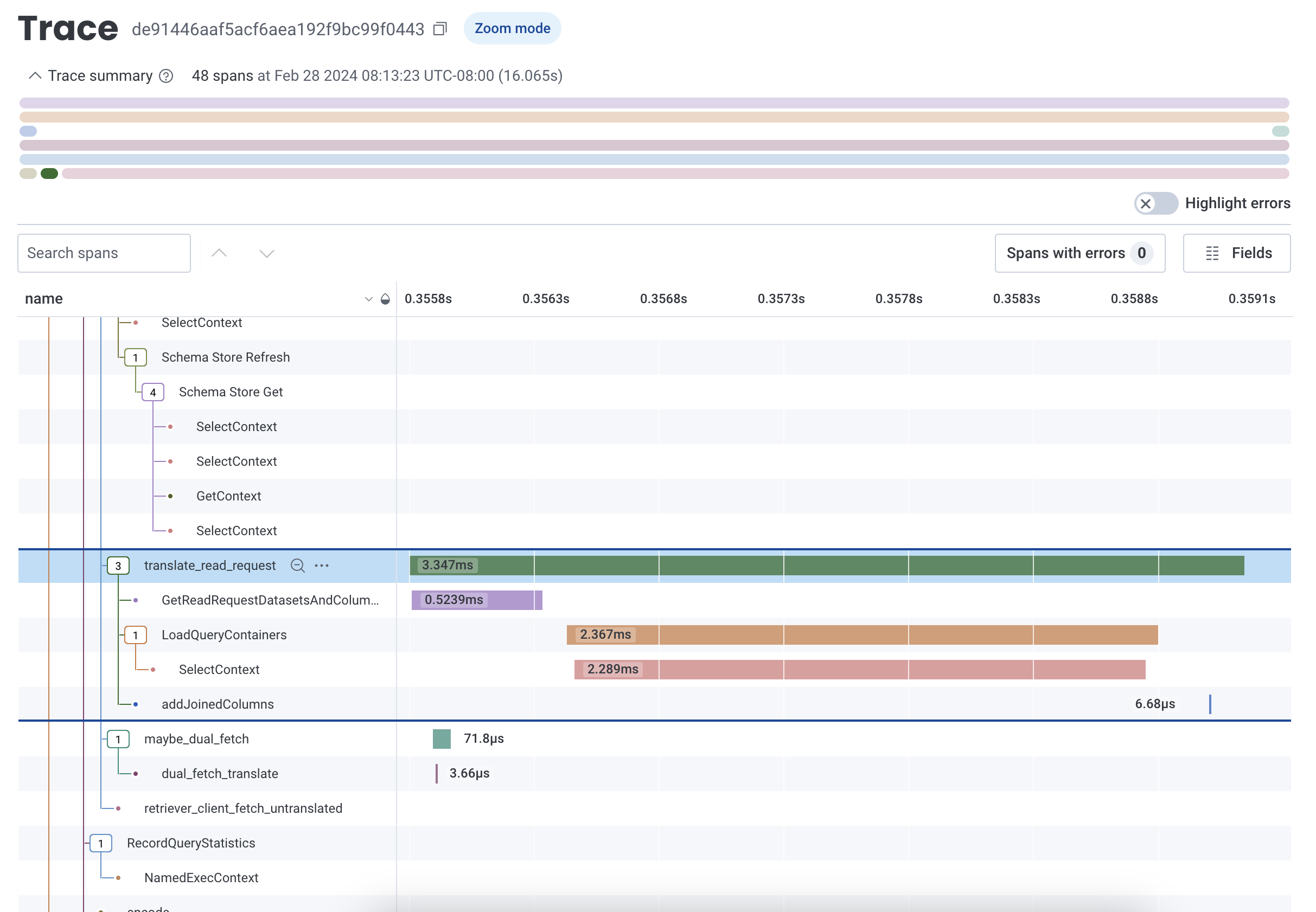Click the navigate next span arrow
Screen dimensions: 1316x912
[x=267, y=253]
